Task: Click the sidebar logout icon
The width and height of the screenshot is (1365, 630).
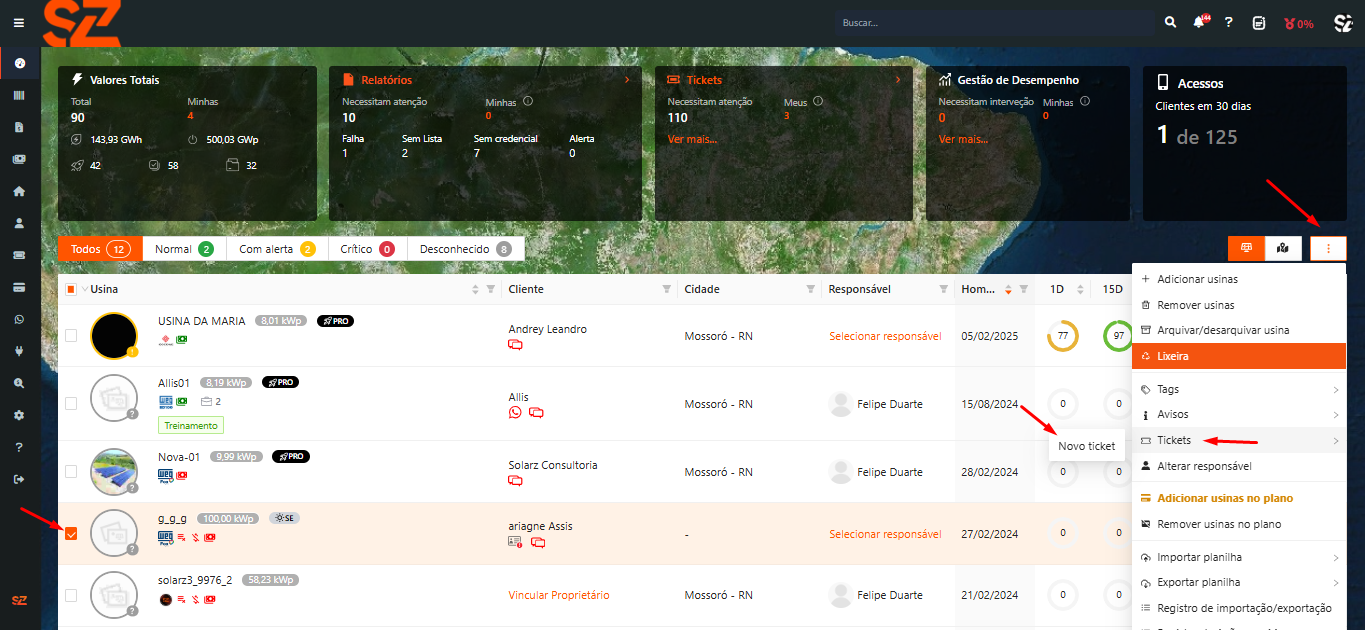Action: click(x=19, y=479)
